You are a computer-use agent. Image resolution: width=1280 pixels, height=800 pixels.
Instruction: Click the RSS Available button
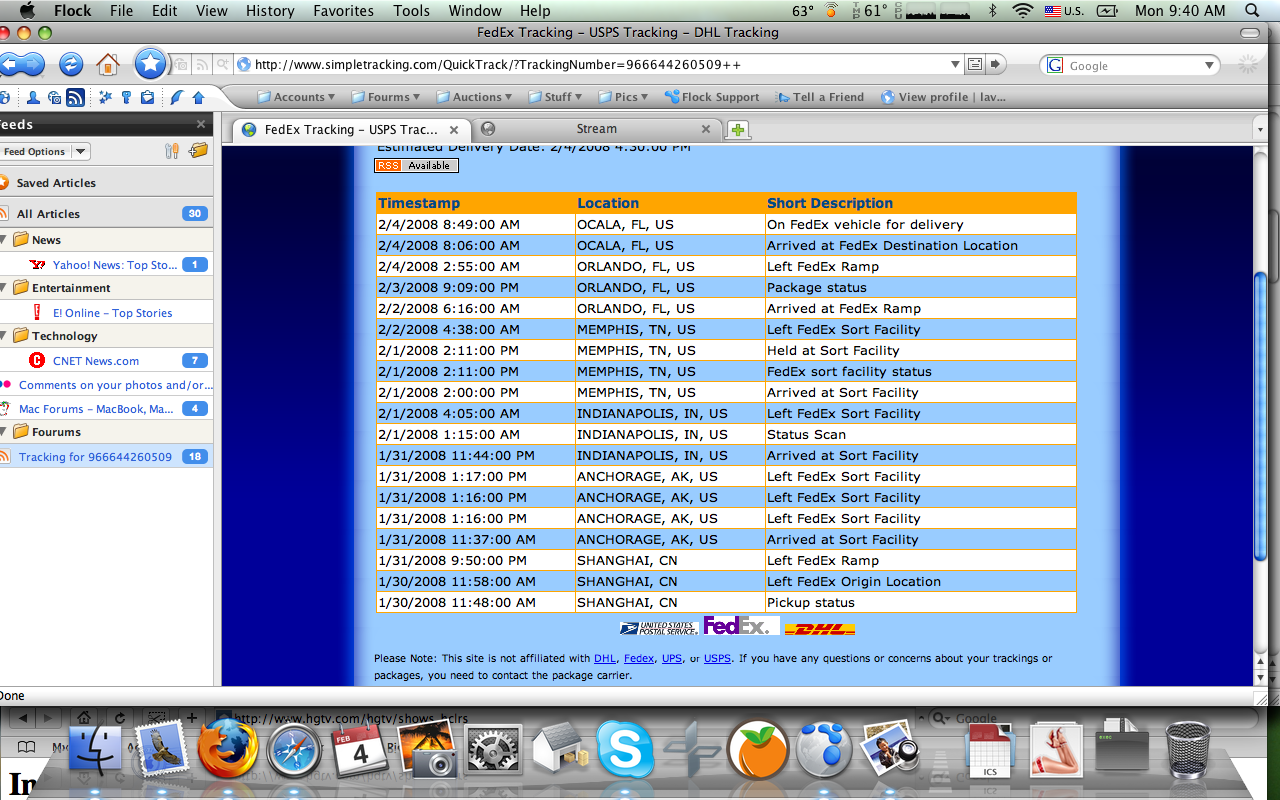pos(417,166)
